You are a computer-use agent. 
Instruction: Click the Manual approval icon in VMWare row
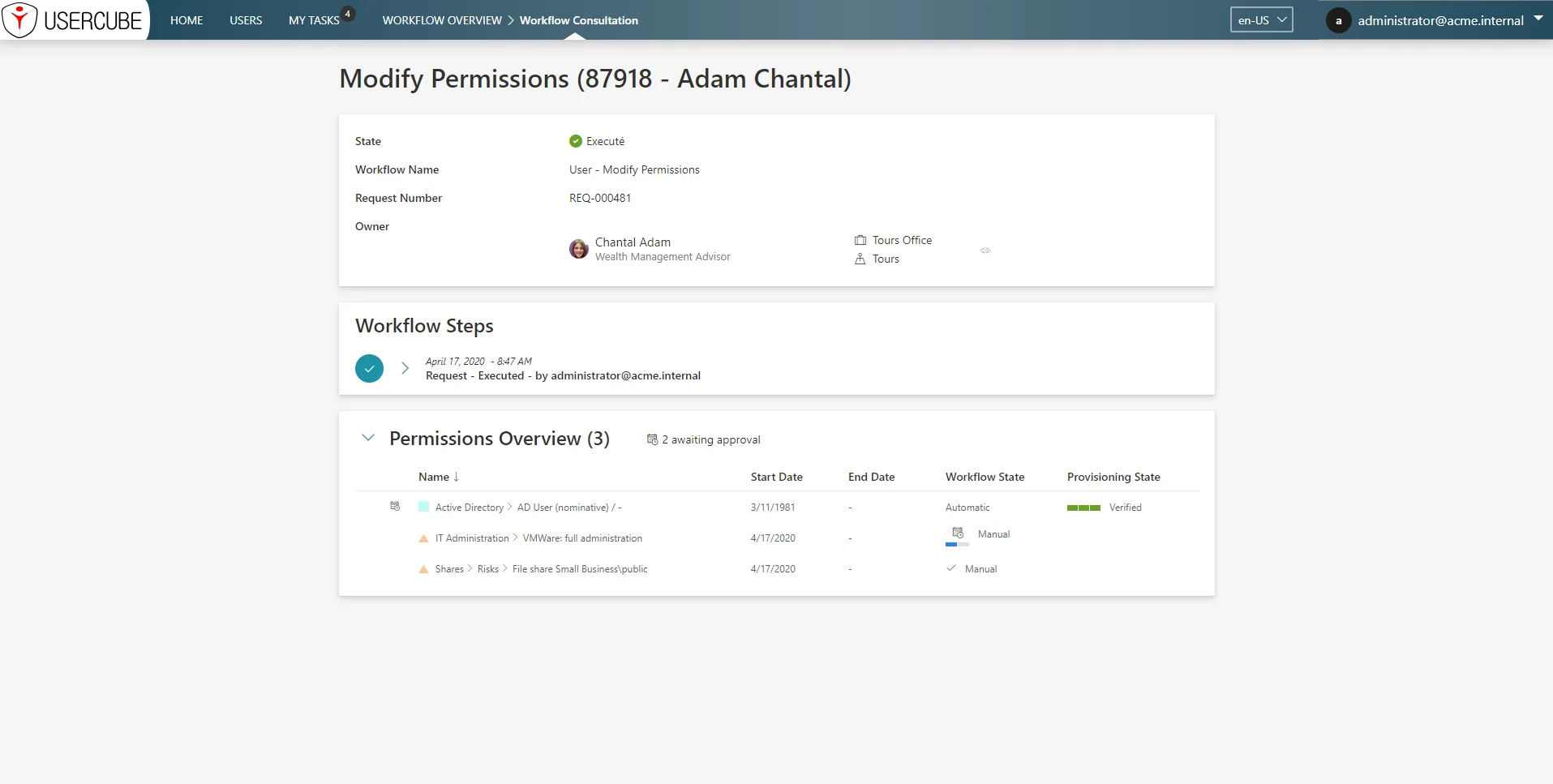point(958,533)
